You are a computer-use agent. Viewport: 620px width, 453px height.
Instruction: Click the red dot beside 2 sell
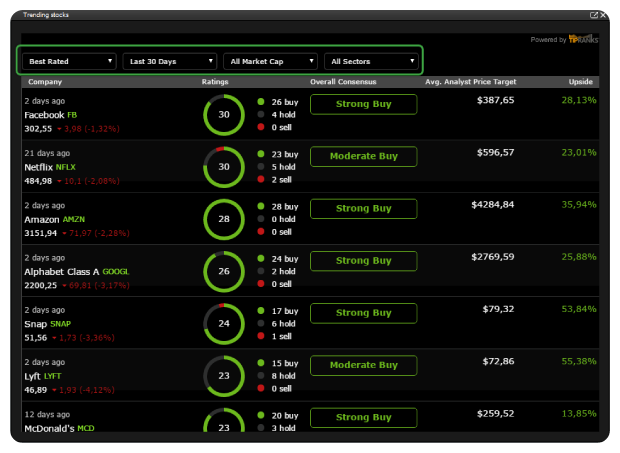tap(261, 179)
